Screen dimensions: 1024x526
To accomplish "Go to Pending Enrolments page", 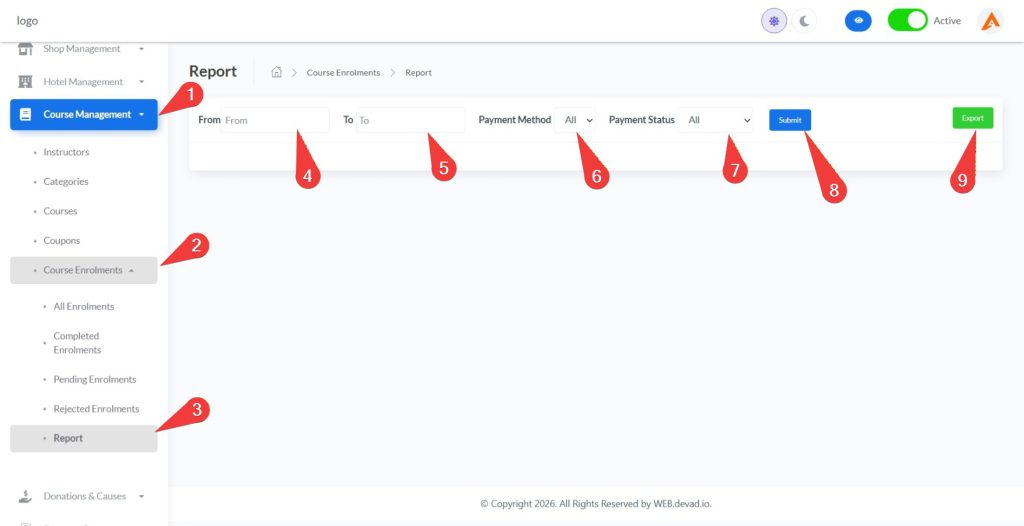I will click(x=94, y=379).
